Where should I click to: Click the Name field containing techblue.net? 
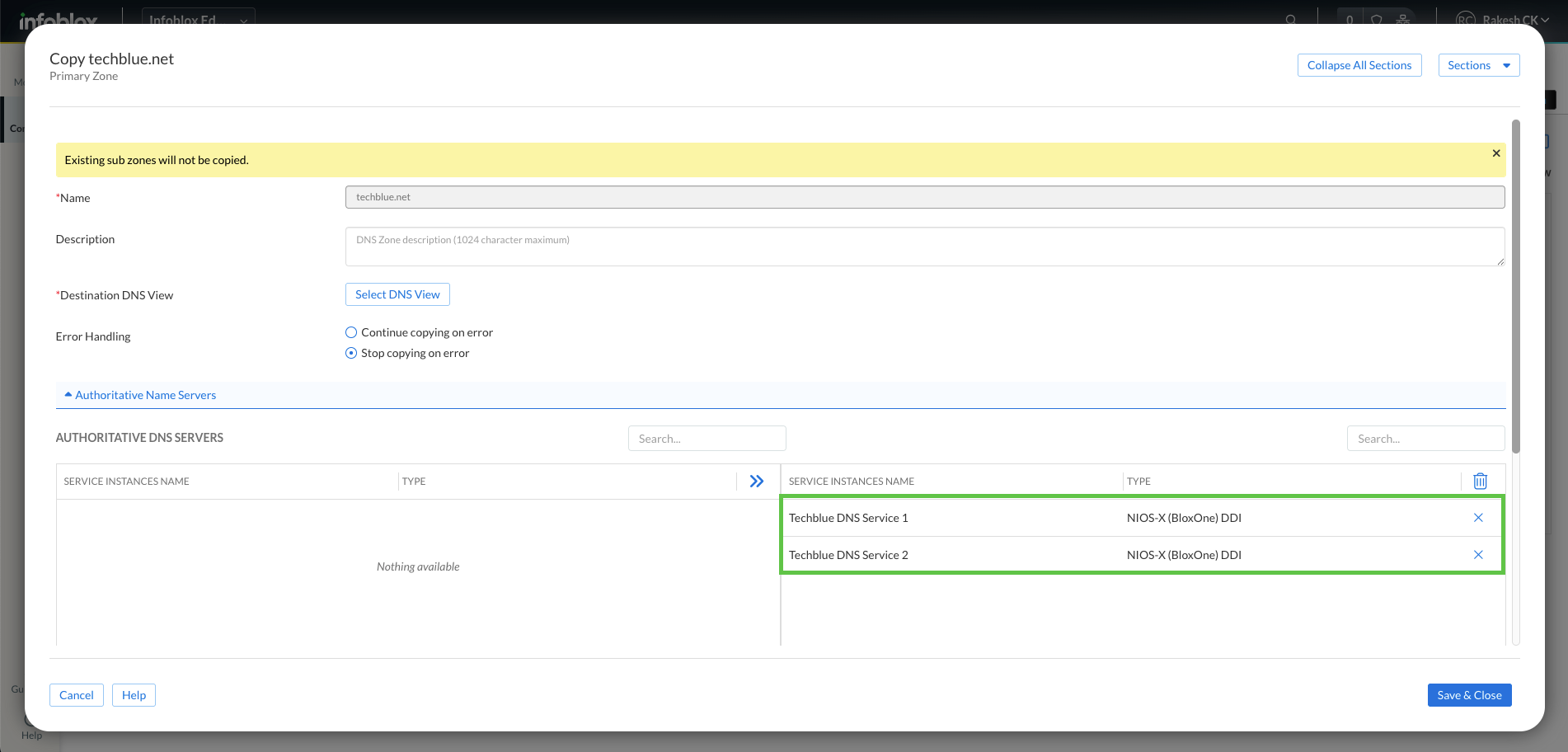tap(923, 197)
